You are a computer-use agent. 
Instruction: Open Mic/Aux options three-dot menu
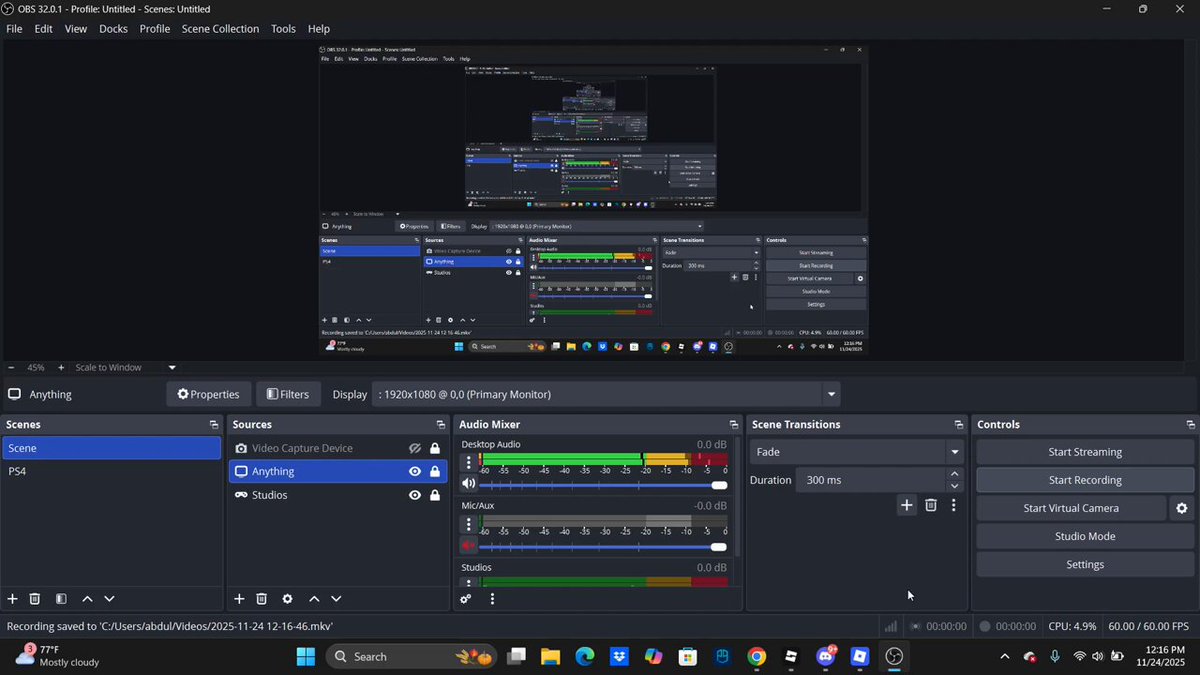(x=468, y=524)
